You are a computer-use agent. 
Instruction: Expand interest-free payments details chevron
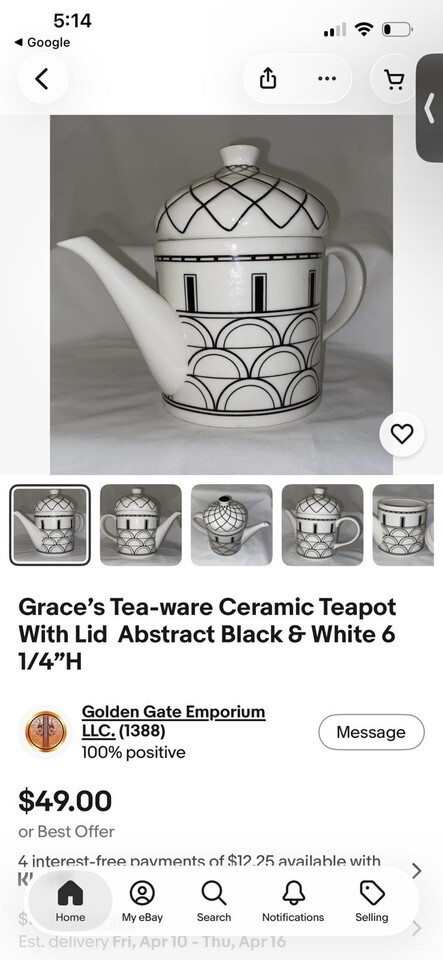click(417, 871)
